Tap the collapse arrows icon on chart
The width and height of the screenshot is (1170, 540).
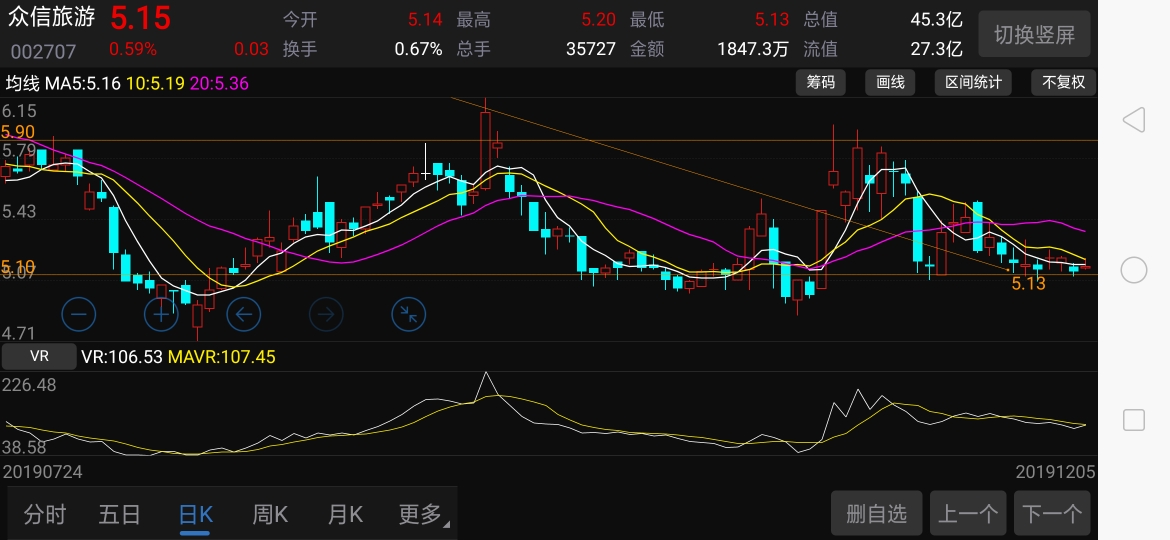(409, 315)
